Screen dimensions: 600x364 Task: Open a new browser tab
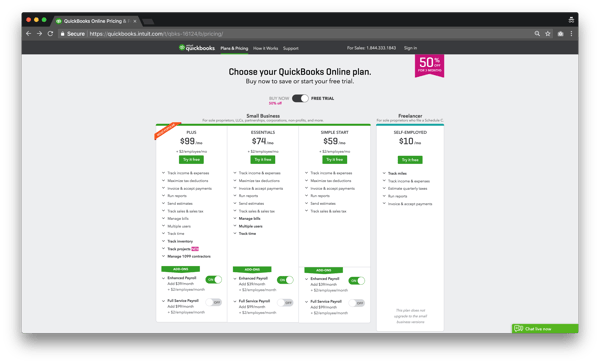click(x=148, y=21)
